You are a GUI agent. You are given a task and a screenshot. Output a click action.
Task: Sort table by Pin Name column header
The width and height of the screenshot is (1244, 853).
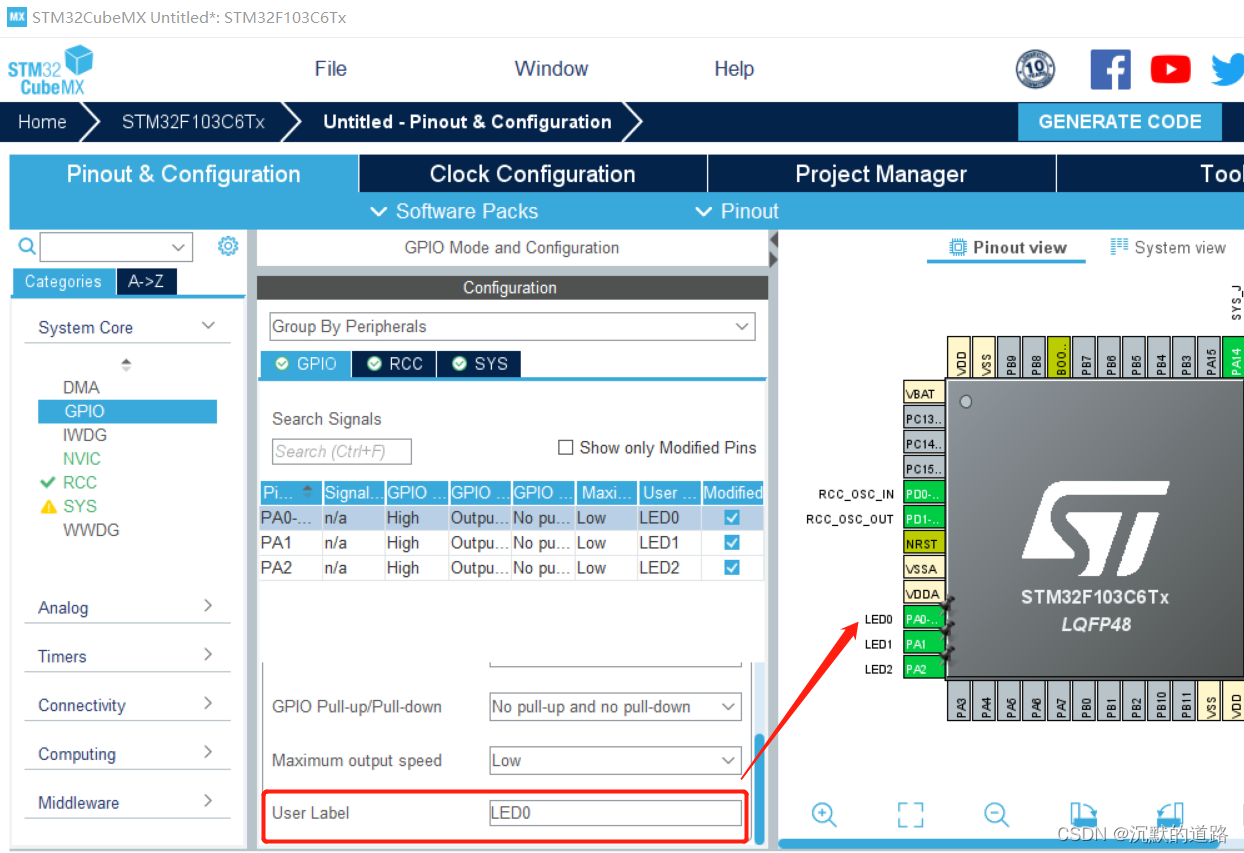[290, 493]
